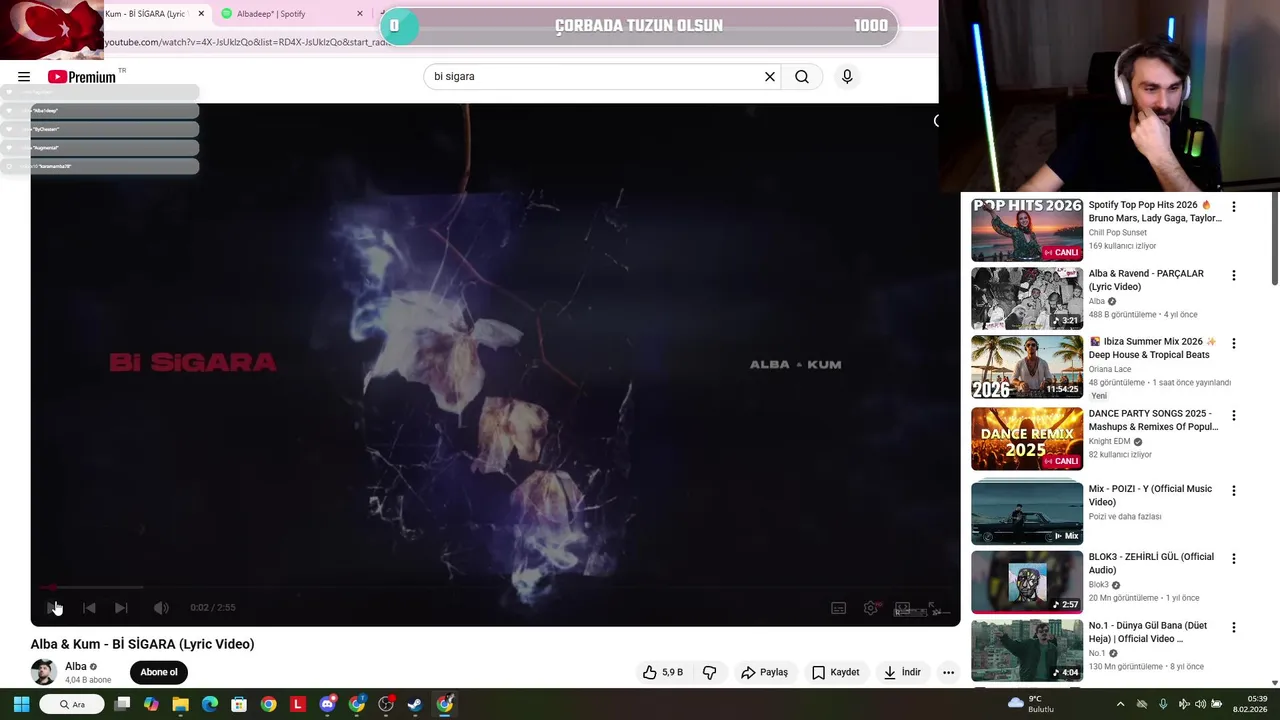The image size is (1280, 720).
Task: Skip to next video in player
Action: click(121, 608)
